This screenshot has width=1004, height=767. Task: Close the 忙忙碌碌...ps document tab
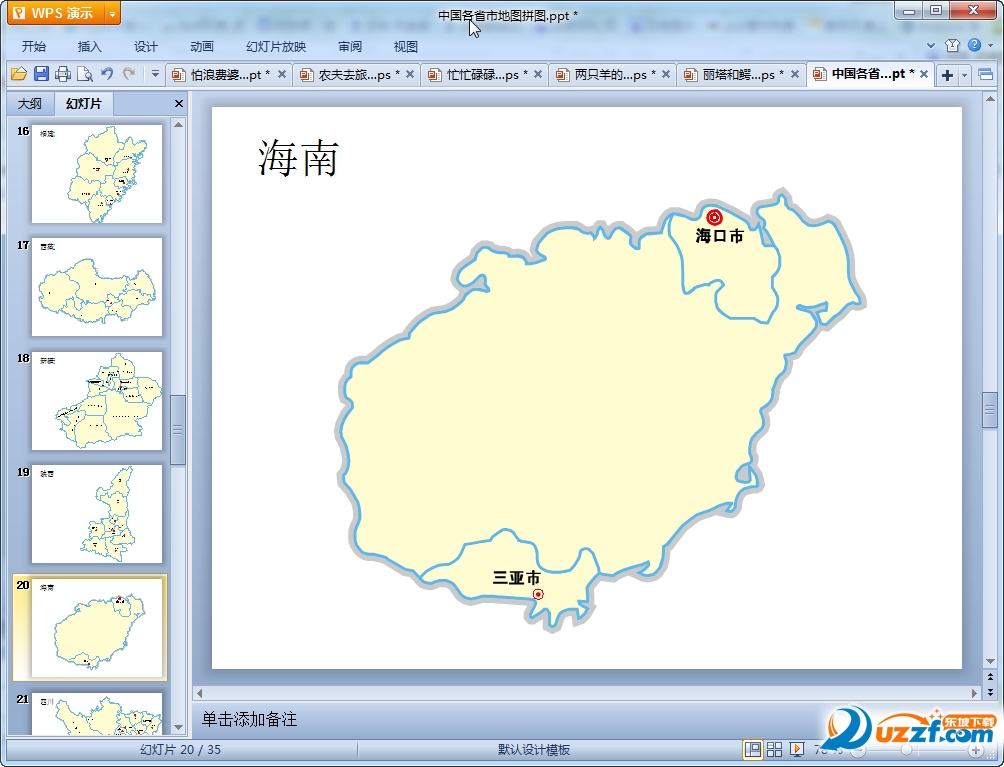pos(538,74)
